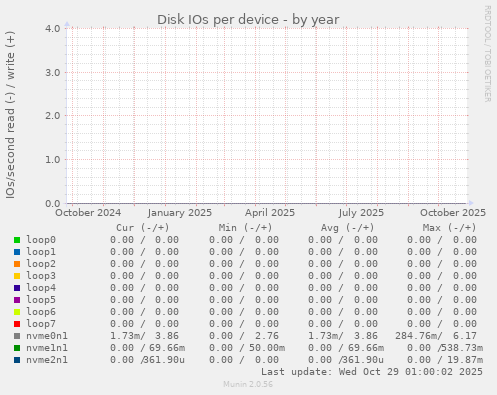Image resolution: width=497 pixels, height=395 pixels.
Task: Click nvme0n1 current value 1.73m/ 3.86
Action: [x=144, y=336]
